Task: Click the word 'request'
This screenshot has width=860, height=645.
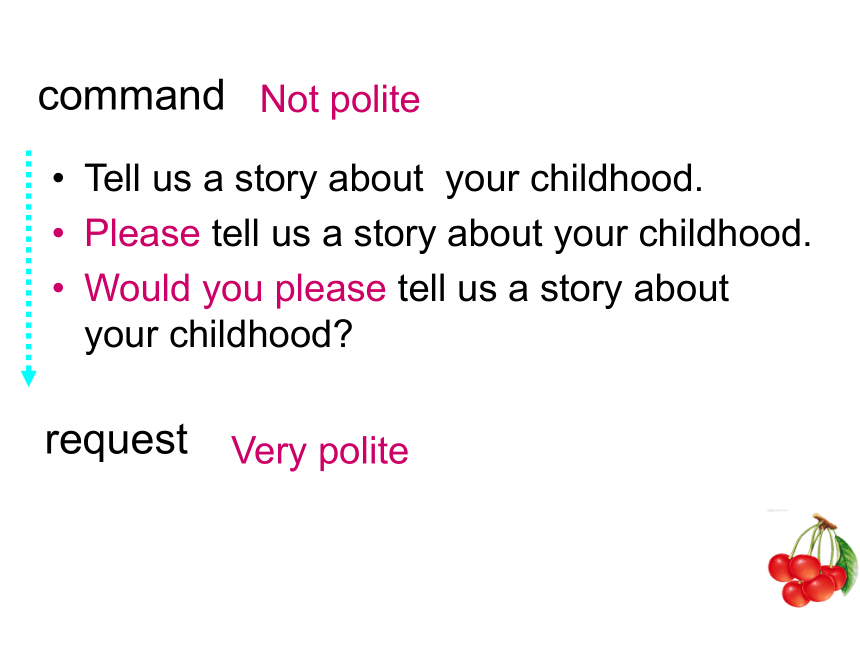Action: click(x=116, y=441)
